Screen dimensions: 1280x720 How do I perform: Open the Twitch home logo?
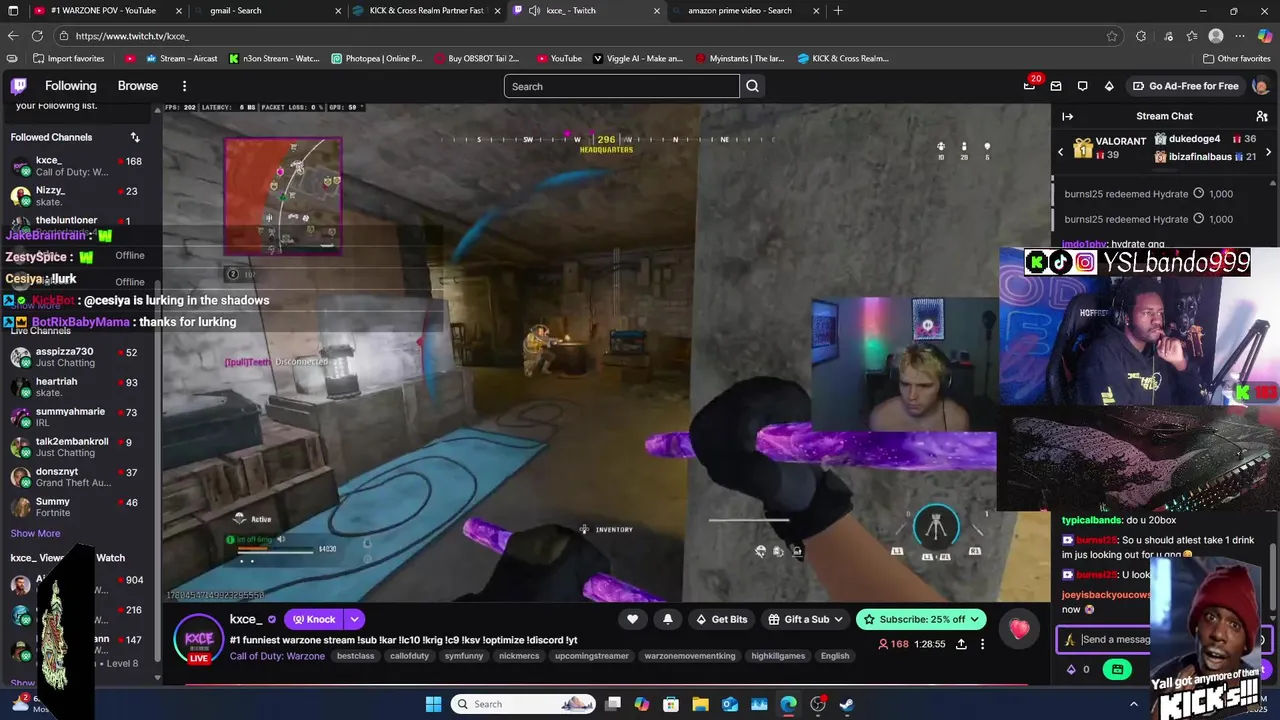tap(19, 86)
